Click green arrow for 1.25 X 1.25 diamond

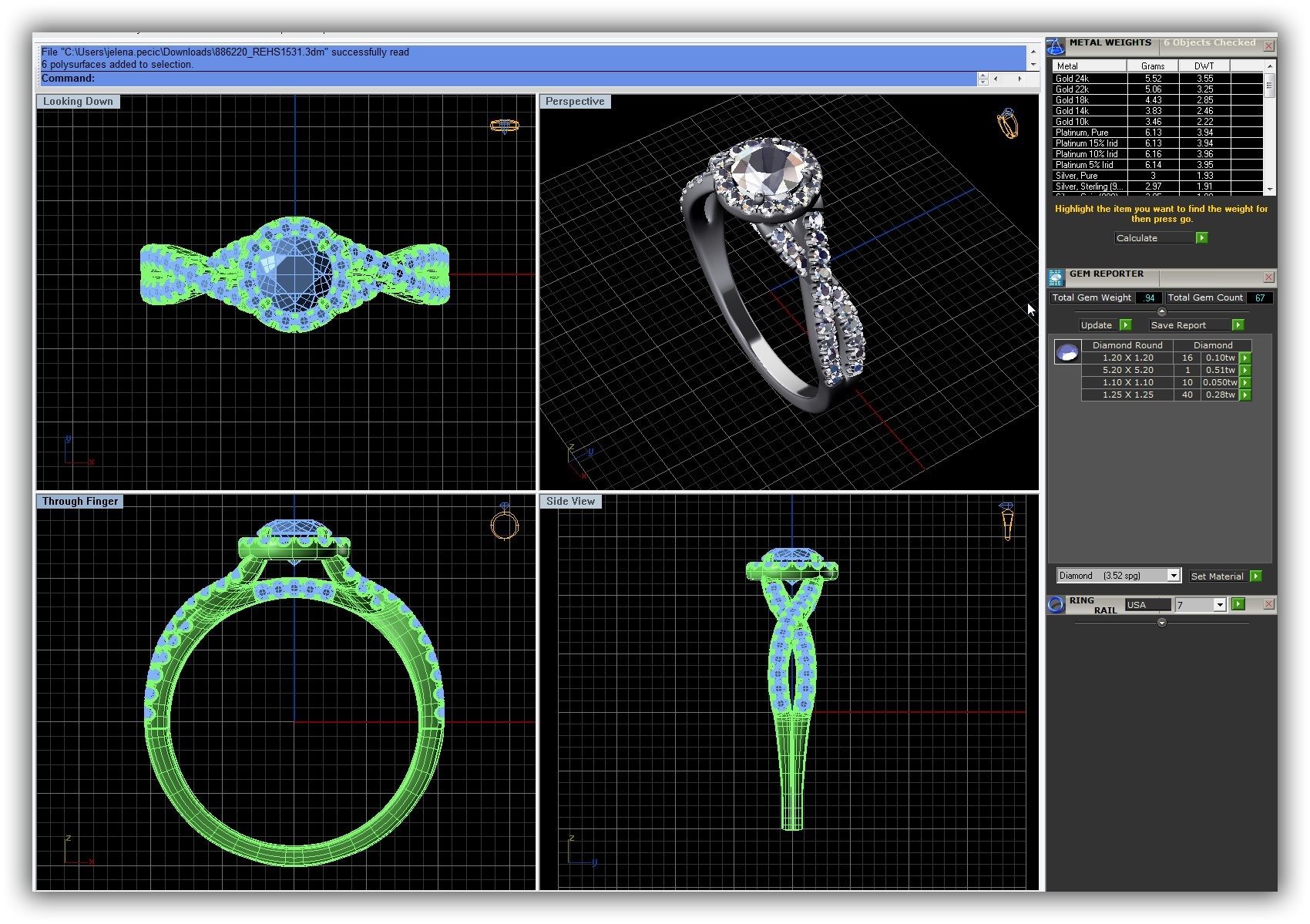pos(1245,395)
